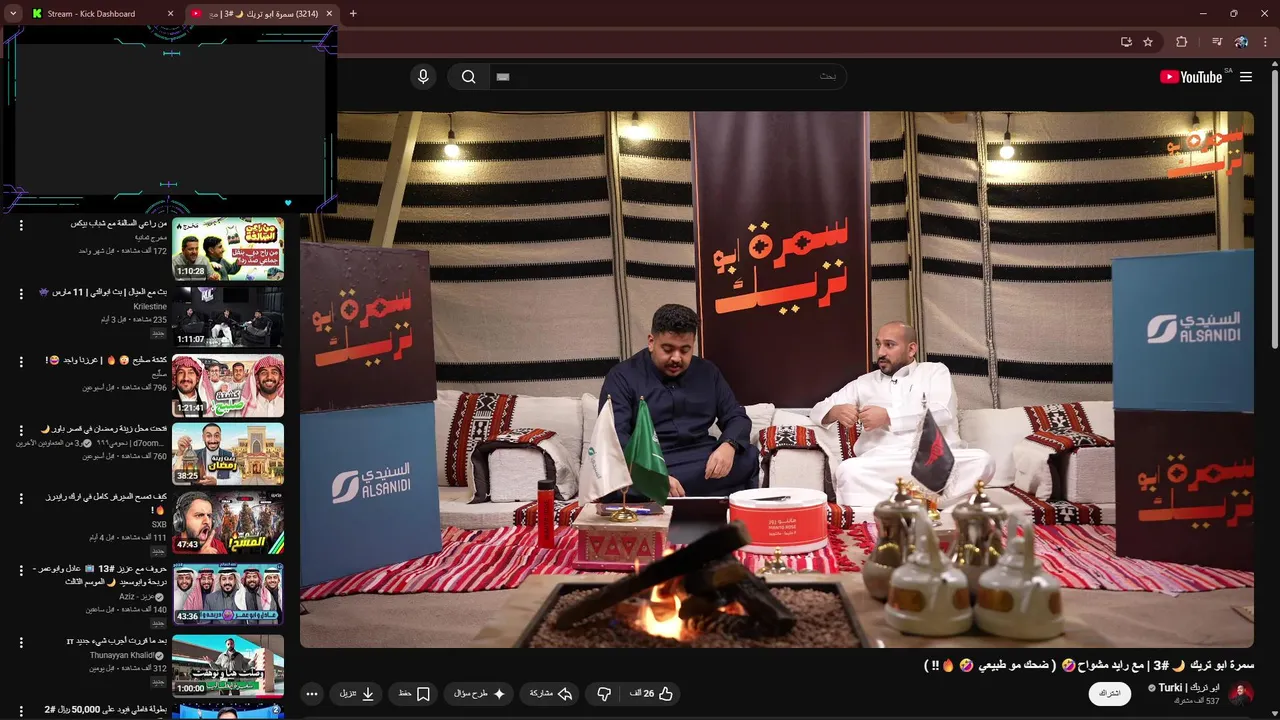Open the 1:10:28 recommended video thumbnail
The height and width of the screenshot is (720, 1280).
click(x=228, y=249)
